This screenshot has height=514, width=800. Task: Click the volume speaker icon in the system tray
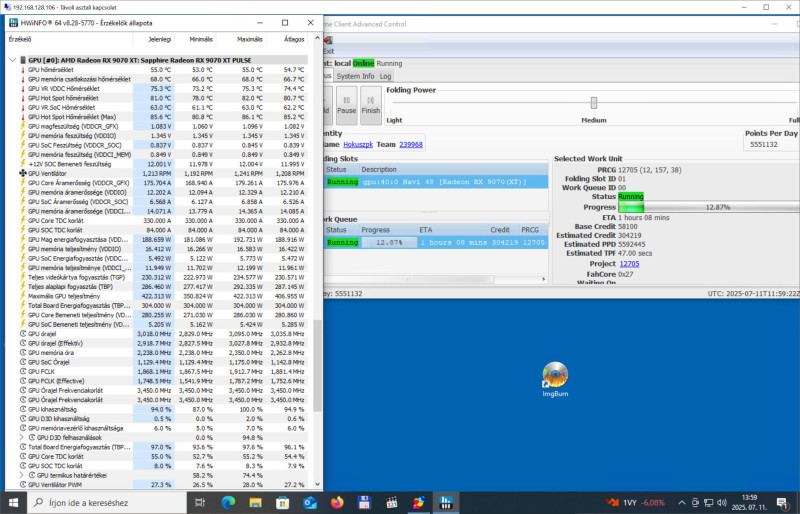tap(721, 503)
